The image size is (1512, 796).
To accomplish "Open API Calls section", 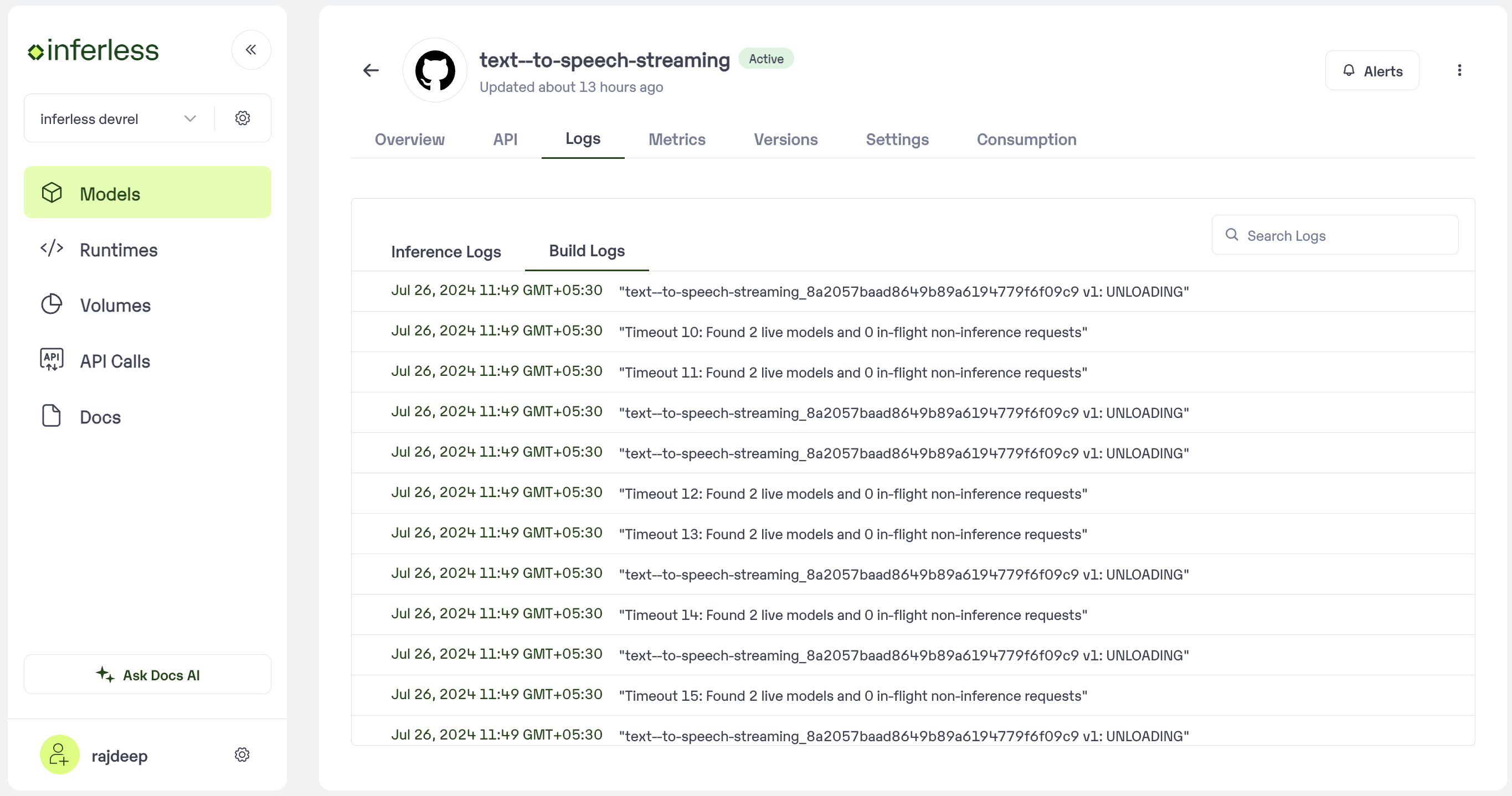I will pyautogui.click(x=115, y=361).
